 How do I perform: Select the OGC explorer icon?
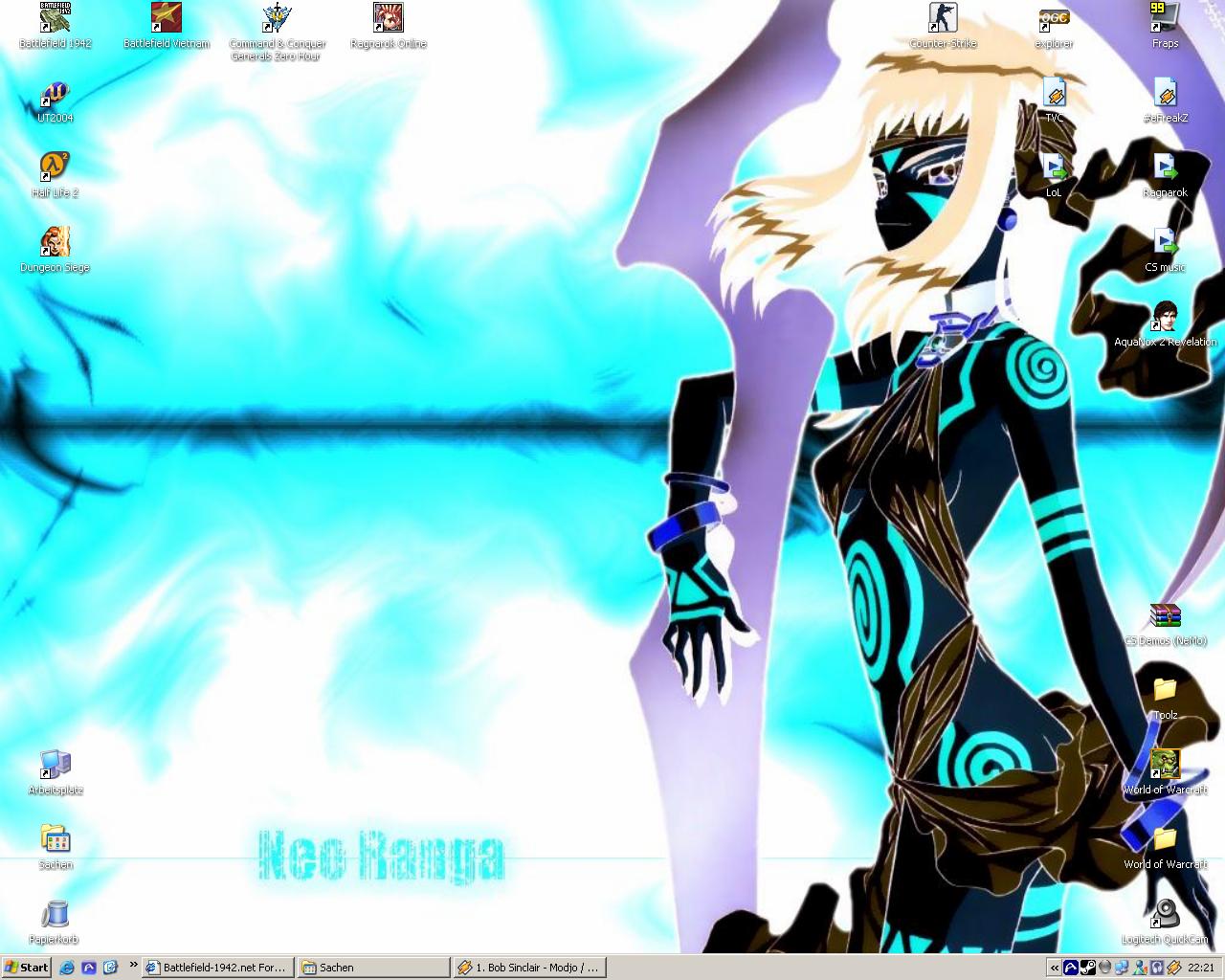point(1054,26)
